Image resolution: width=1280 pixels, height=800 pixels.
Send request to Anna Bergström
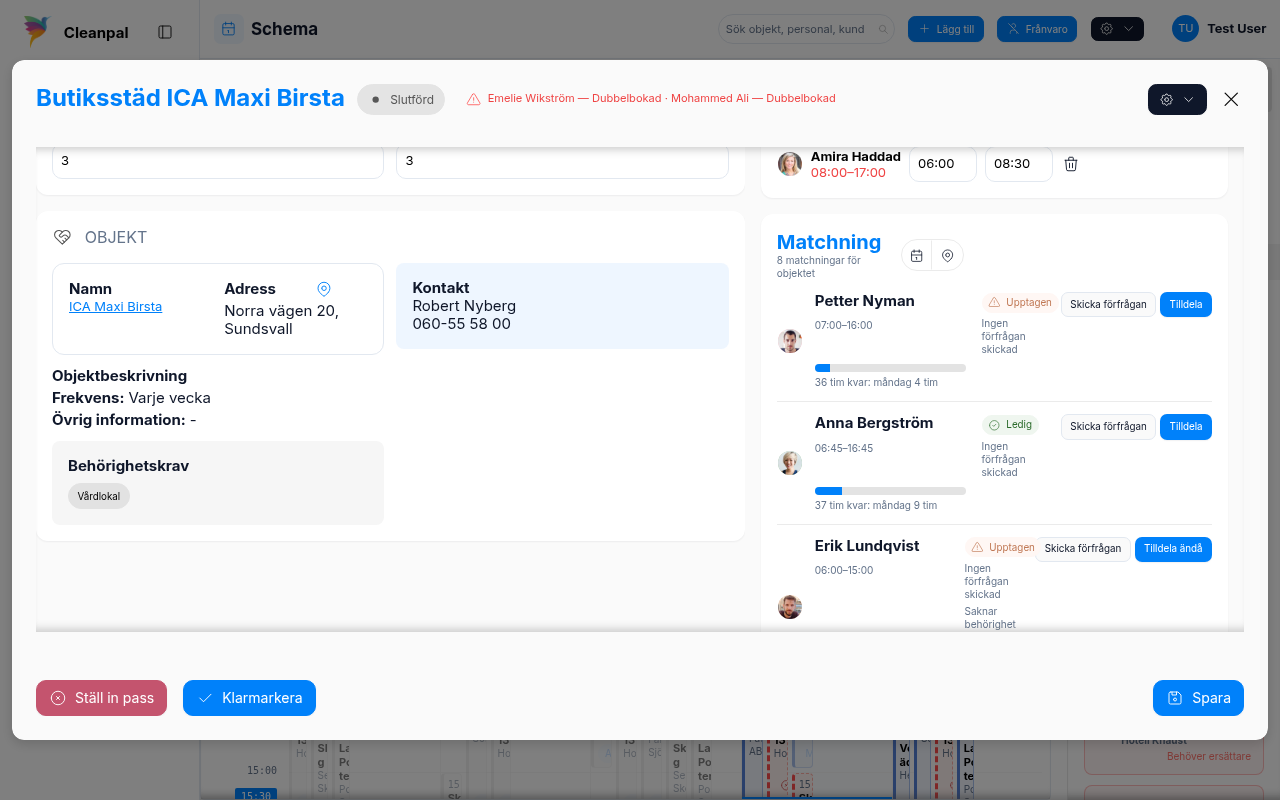1108,427
